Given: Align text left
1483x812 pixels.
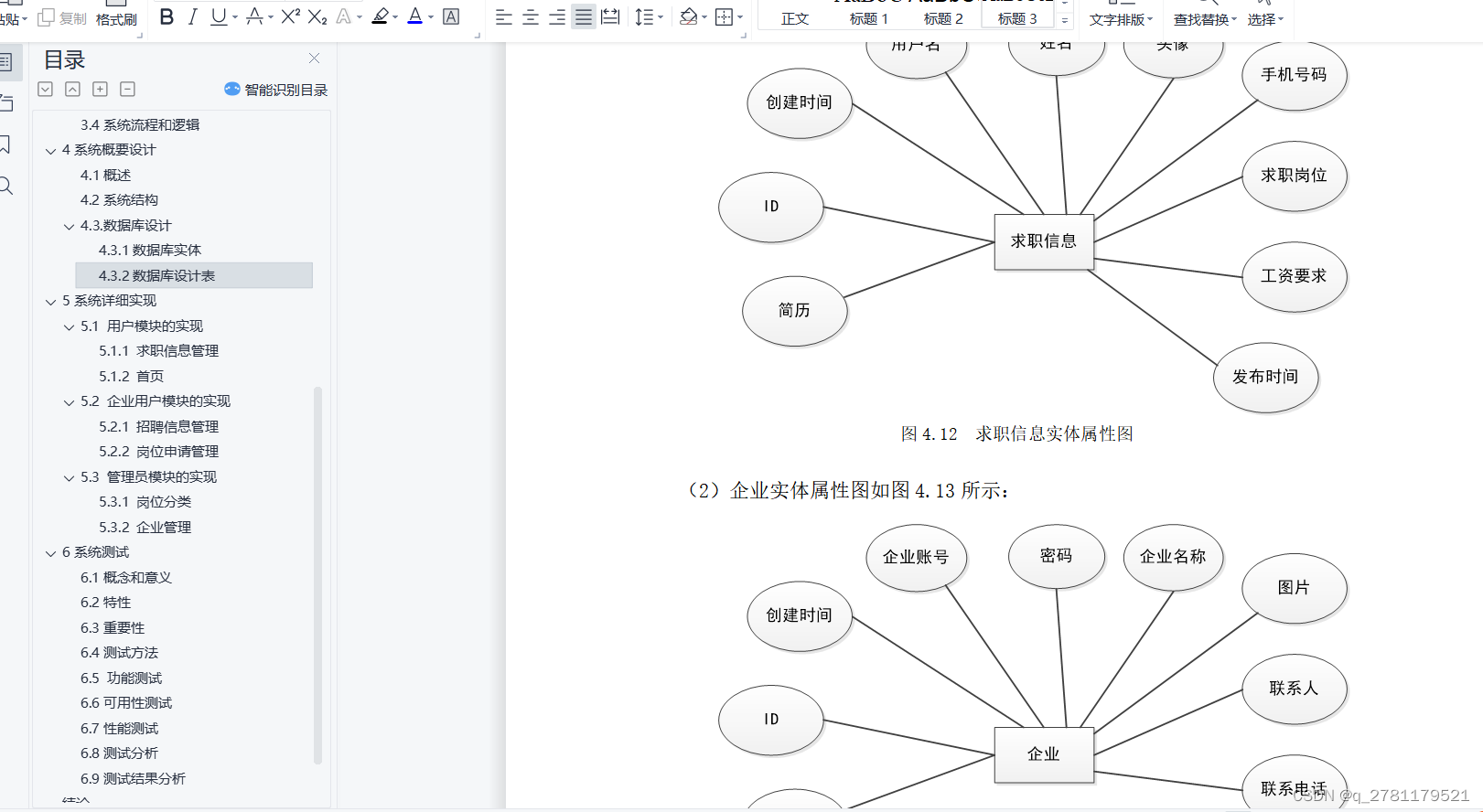Looking at the screenshot, I should (503, 16).
